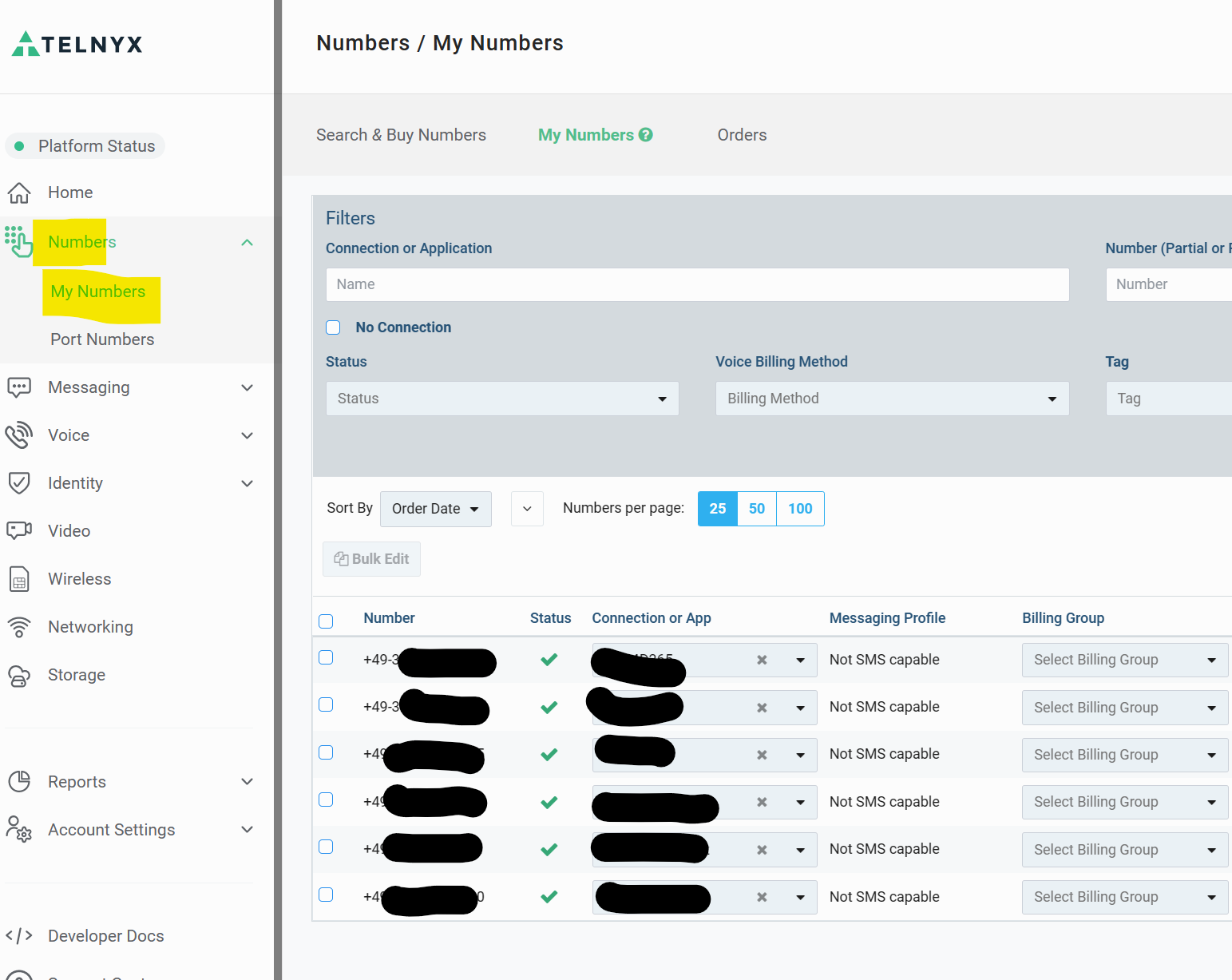1232x980 pixels.
Task: Check the select-all numbers header checkbox
Action: pos(326,621)
